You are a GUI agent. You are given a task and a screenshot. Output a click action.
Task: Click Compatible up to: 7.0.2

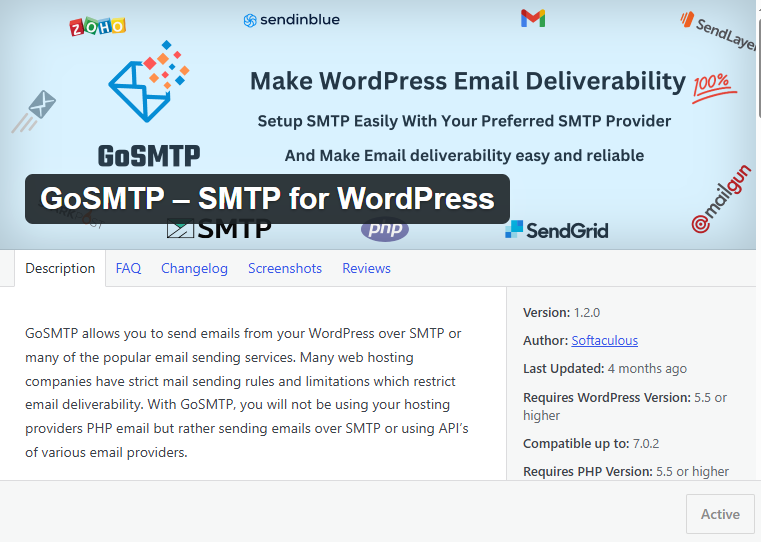click(591, 443)
